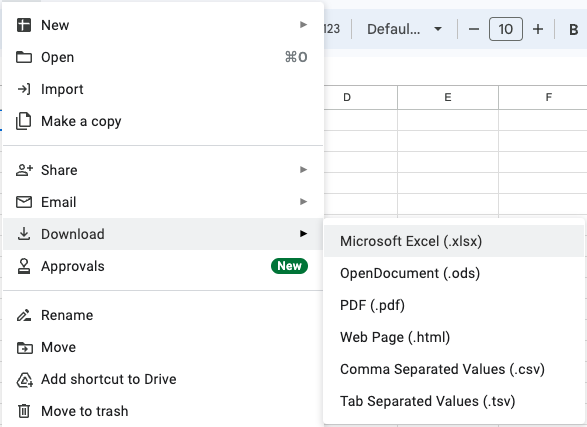
Task: Expand the Share submenu arrow
Action: 304,170
